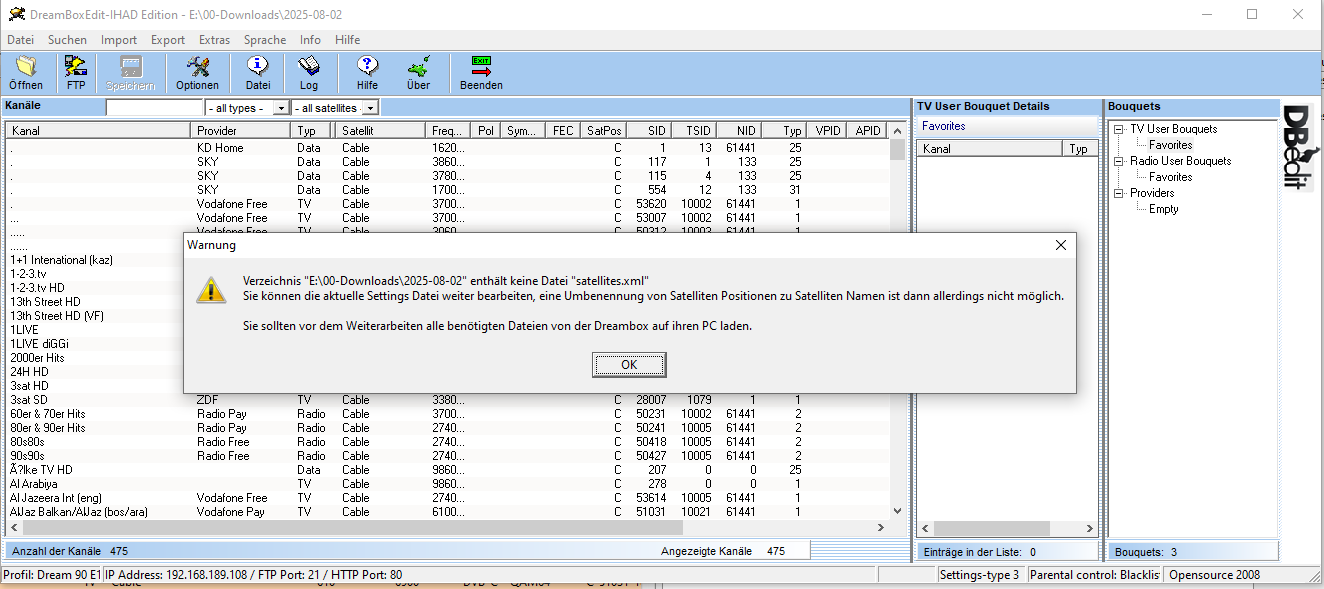Confirm the warning with the OK button
1324x589 pixels.
click(x=629, y=365)
